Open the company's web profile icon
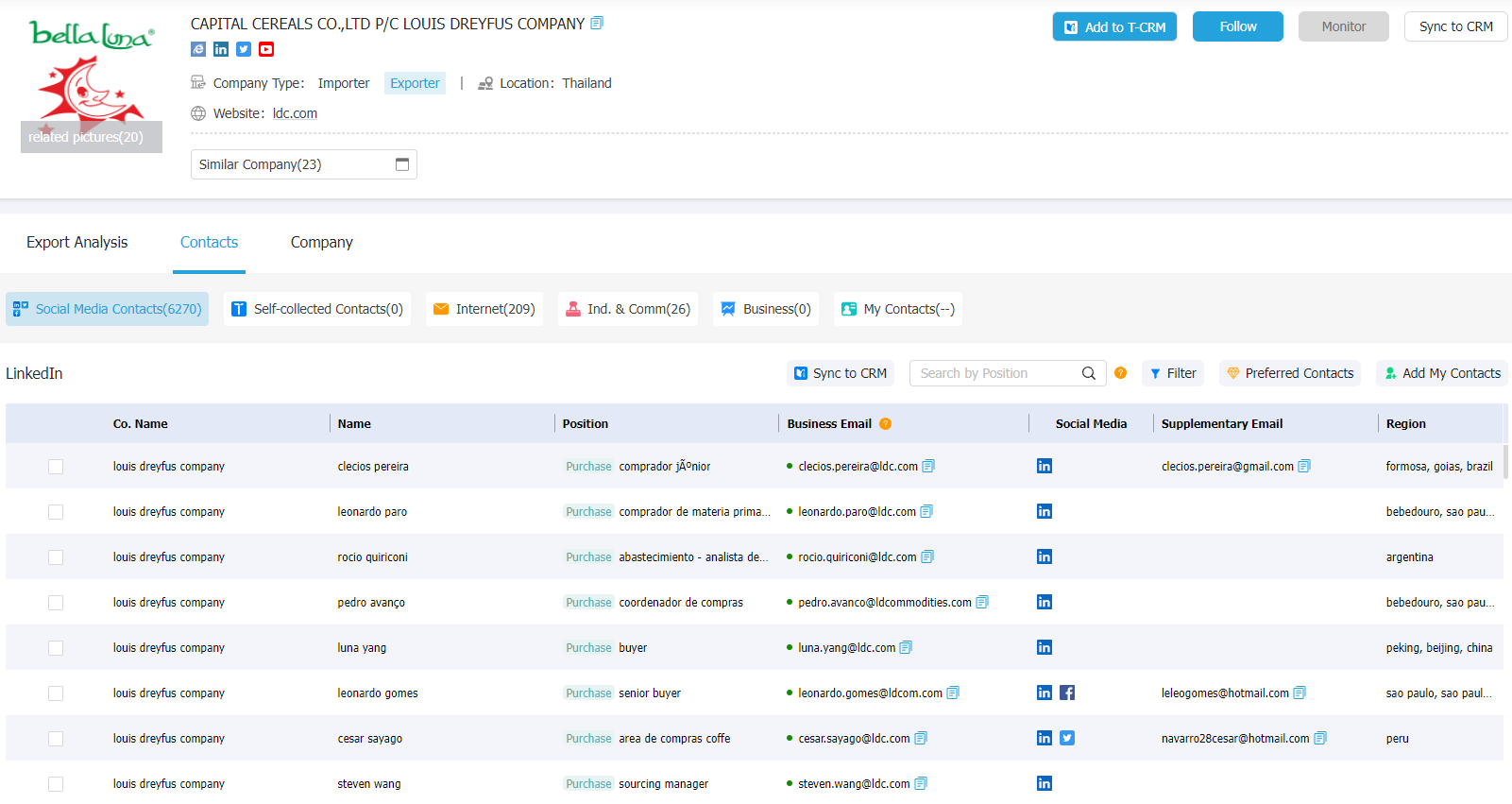 (198, 49)
